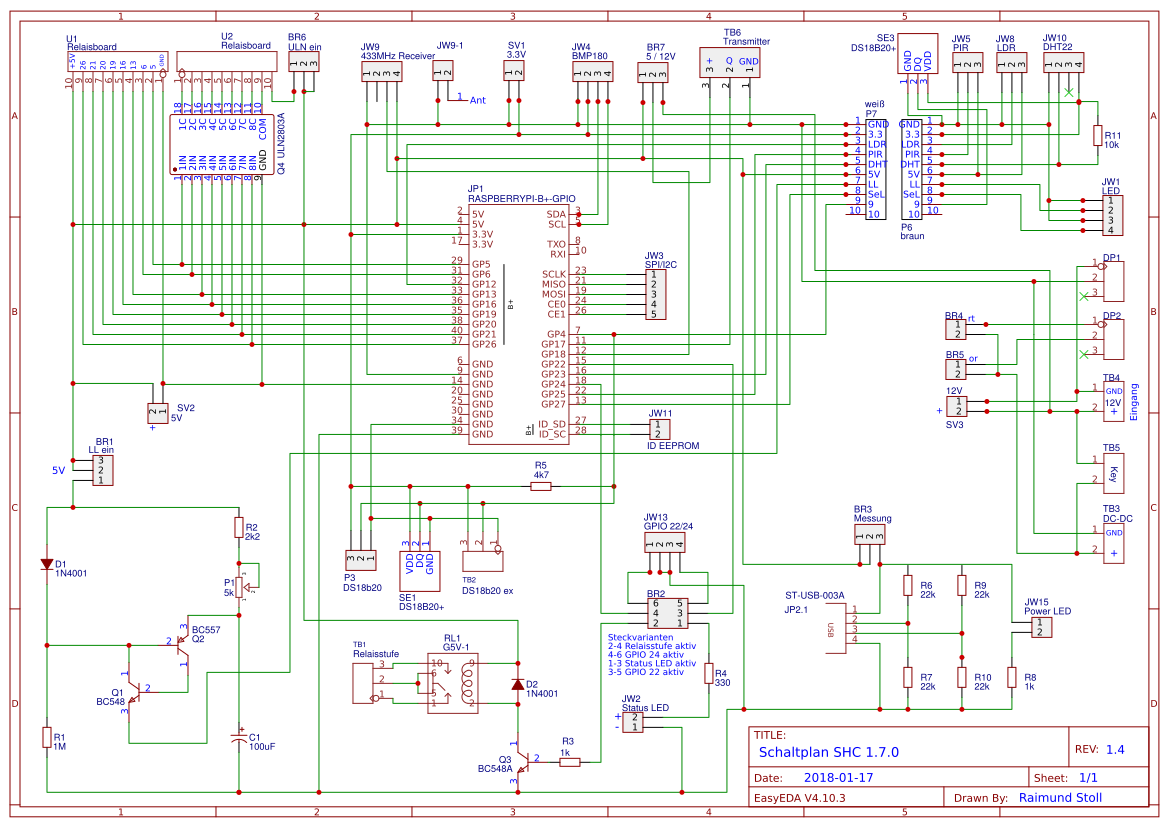1170x828 pixels.
Task: Click the JW10 DHT22 connector symbol
Action: [1064, 63]
